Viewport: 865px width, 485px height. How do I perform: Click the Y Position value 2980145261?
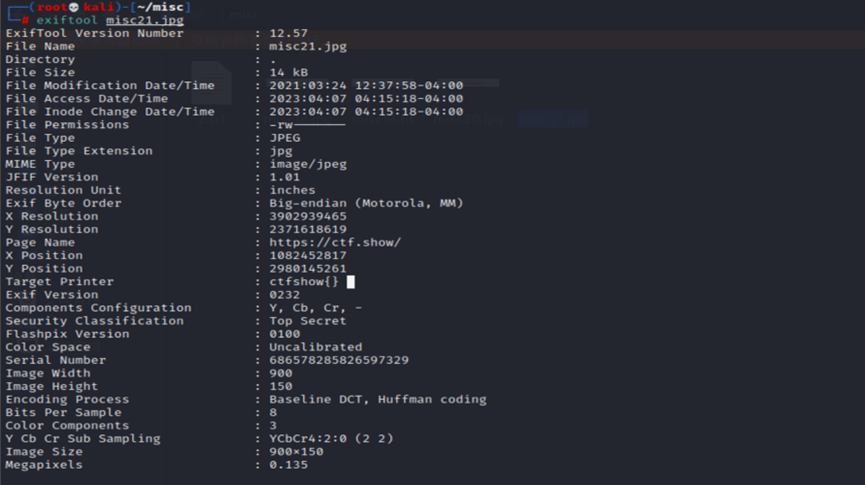[x=308, y=268]
